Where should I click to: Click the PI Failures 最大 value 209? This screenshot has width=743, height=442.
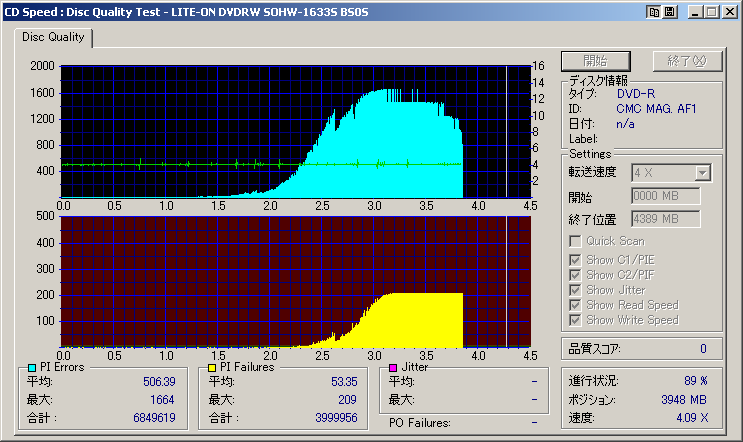(x=347, y=400)
